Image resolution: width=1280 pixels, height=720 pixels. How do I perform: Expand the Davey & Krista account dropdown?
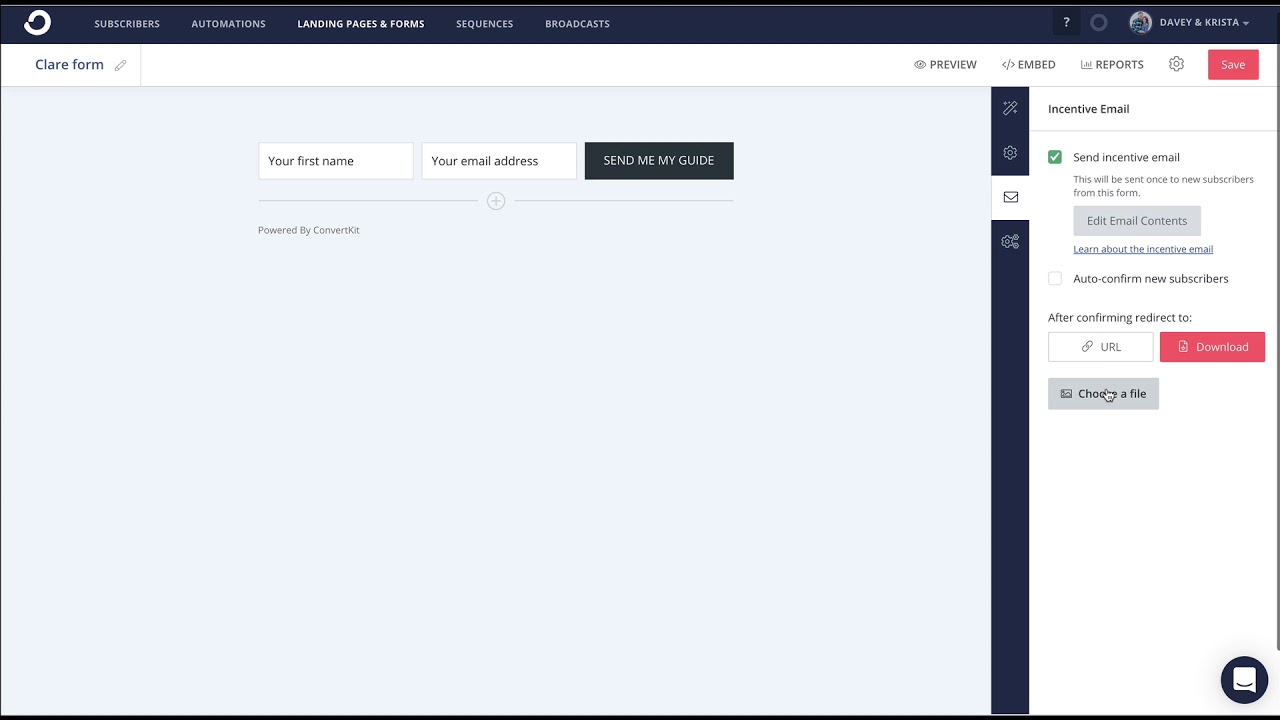[x=1204, y=22]
